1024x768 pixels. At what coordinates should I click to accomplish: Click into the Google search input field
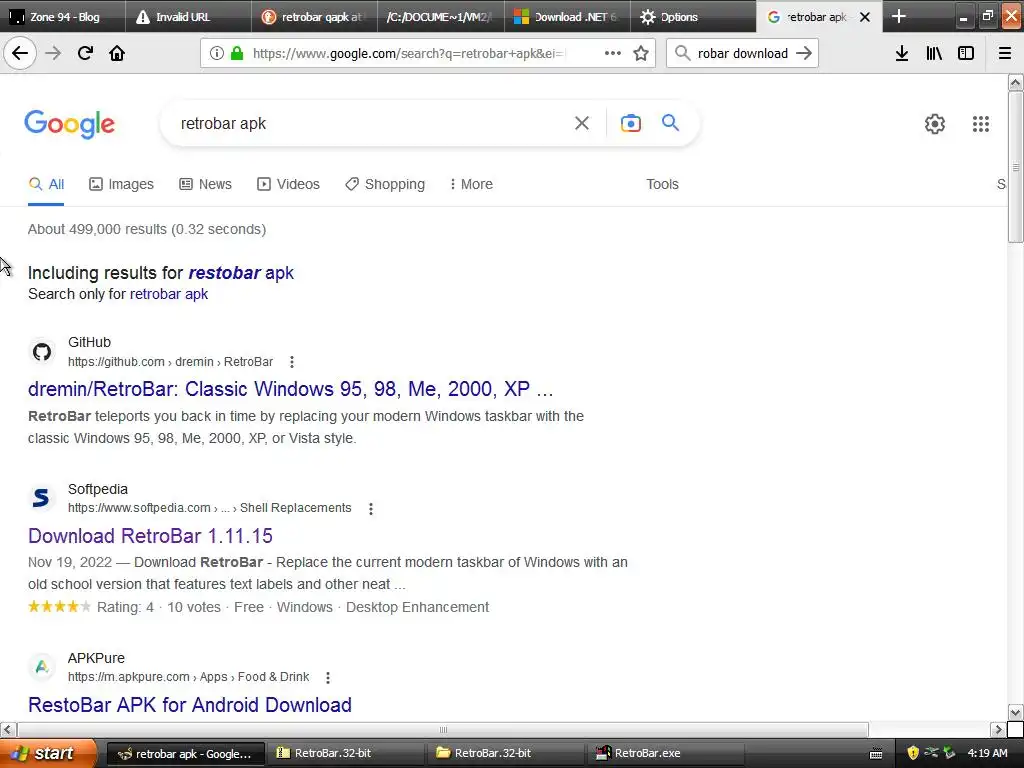(372, 123)
